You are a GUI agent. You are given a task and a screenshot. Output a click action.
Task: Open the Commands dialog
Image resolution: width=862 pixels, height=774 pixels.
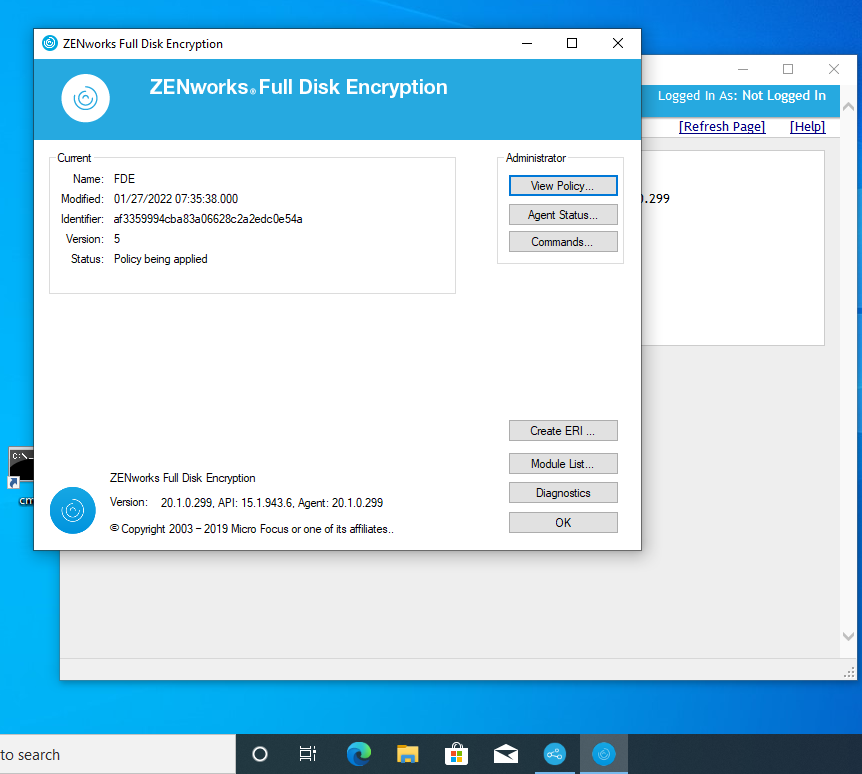click(x=563, y=241)
